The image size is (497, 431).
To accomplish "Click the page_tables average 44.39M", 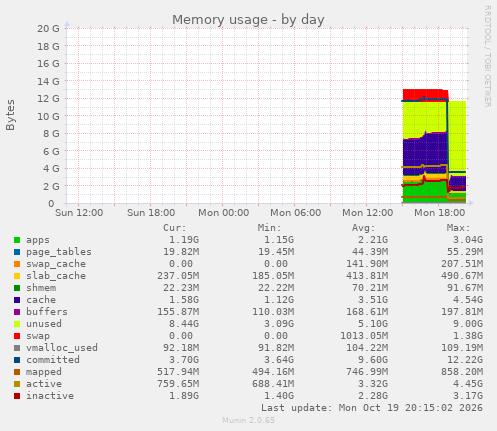I will click(x=370, y=252).
